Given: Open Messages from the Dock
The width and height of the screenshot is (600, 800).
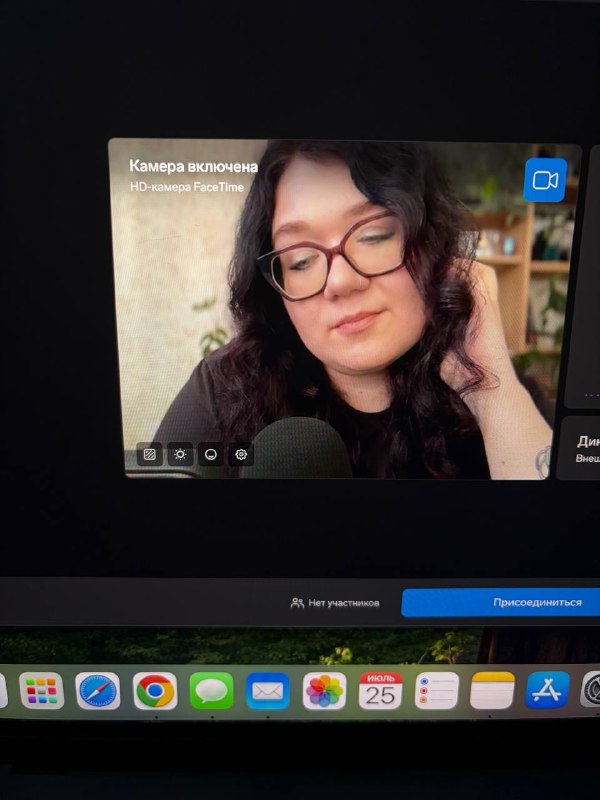Looking at the screenshot, I should [x=212, y=691].
